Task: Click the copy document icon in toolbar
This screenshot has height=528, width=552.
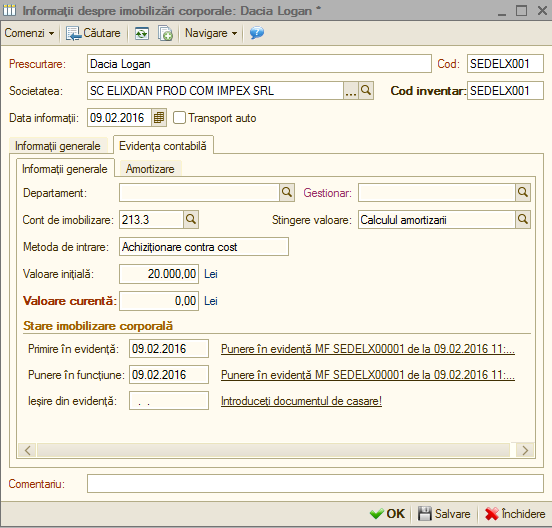Action: (165, 33)
